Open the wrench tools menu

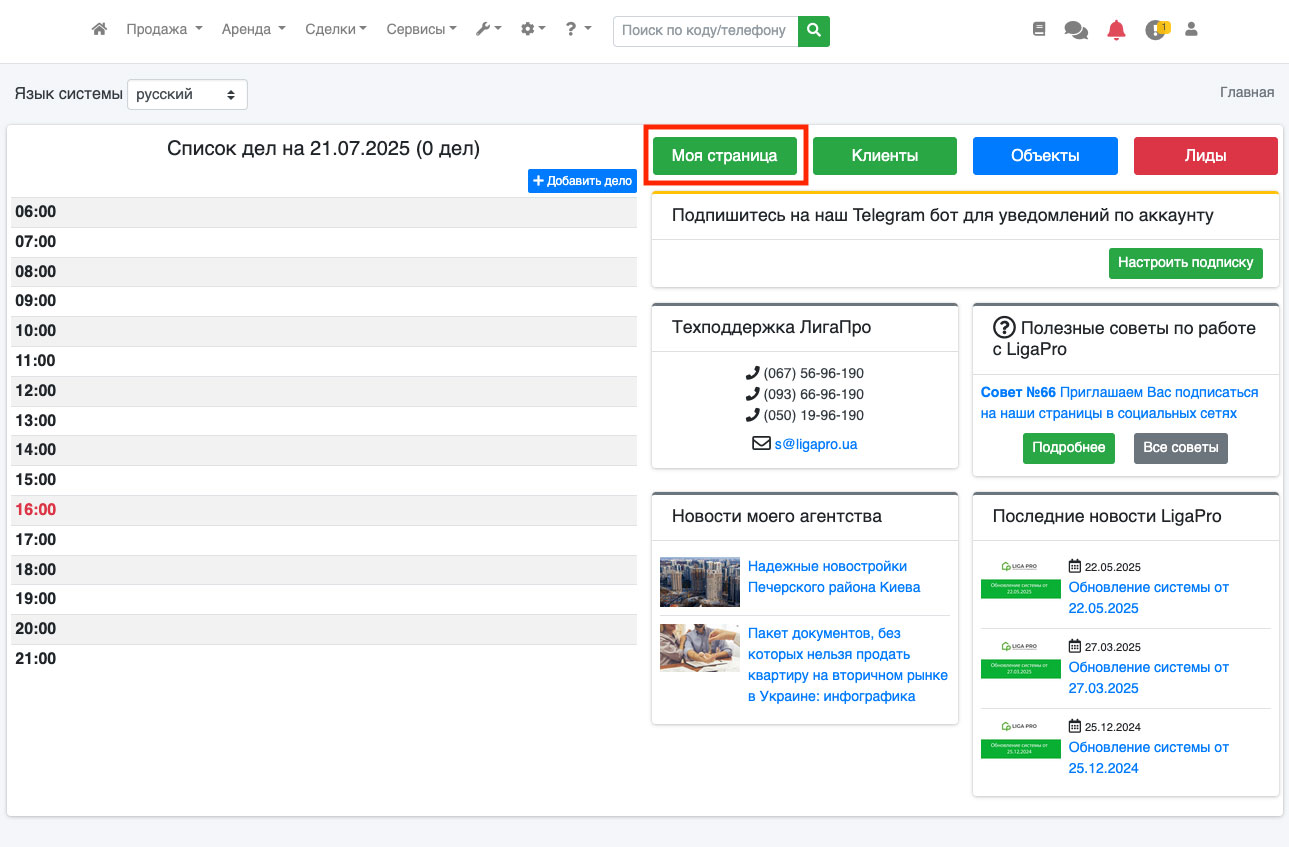pyautogui.click(x=488, y=30)
